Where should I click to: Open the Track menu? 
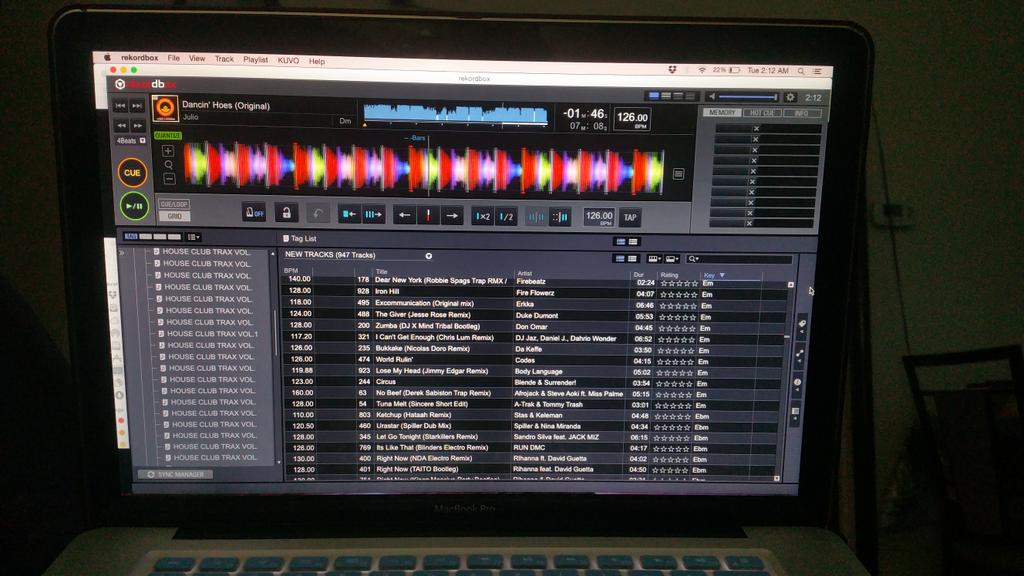click(224, 59)
